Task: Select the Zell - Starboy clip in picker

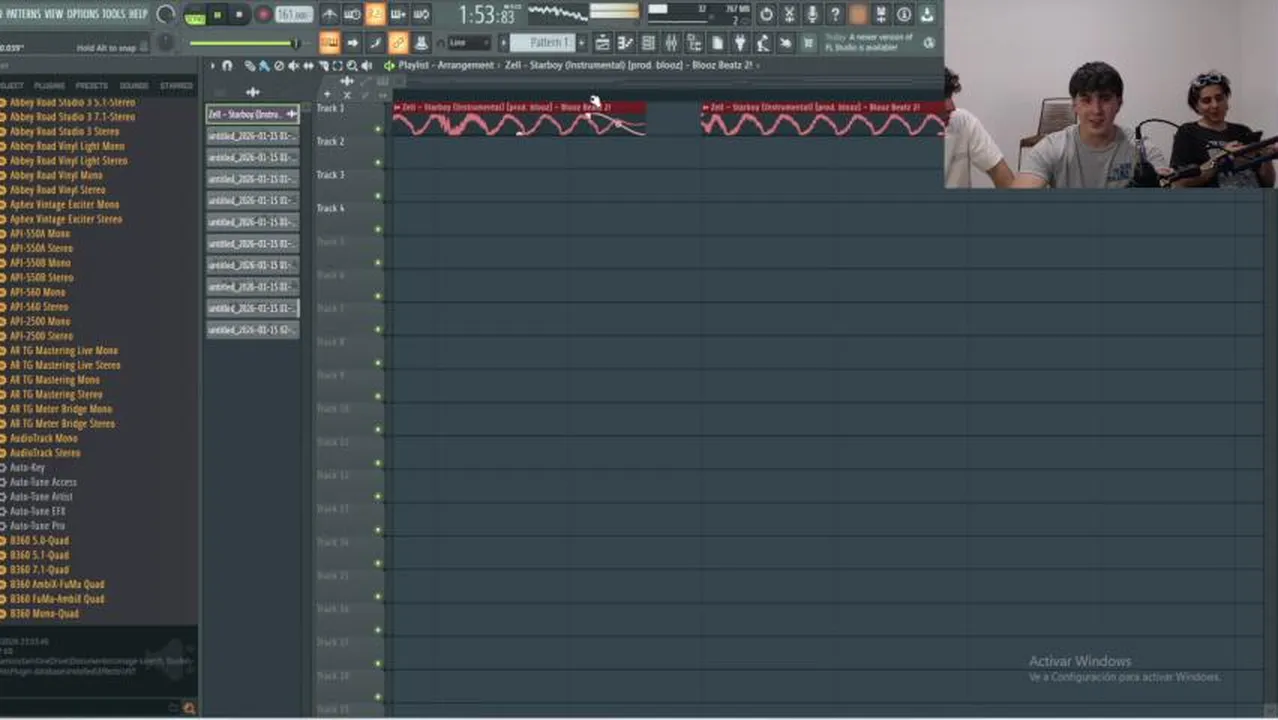Action: point(252,114)
